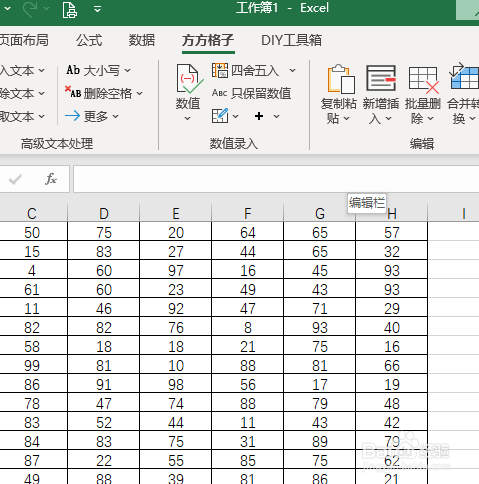The image size is (479, 484).
Task: Click the edit table pencil icon
Action: [220, 116]
